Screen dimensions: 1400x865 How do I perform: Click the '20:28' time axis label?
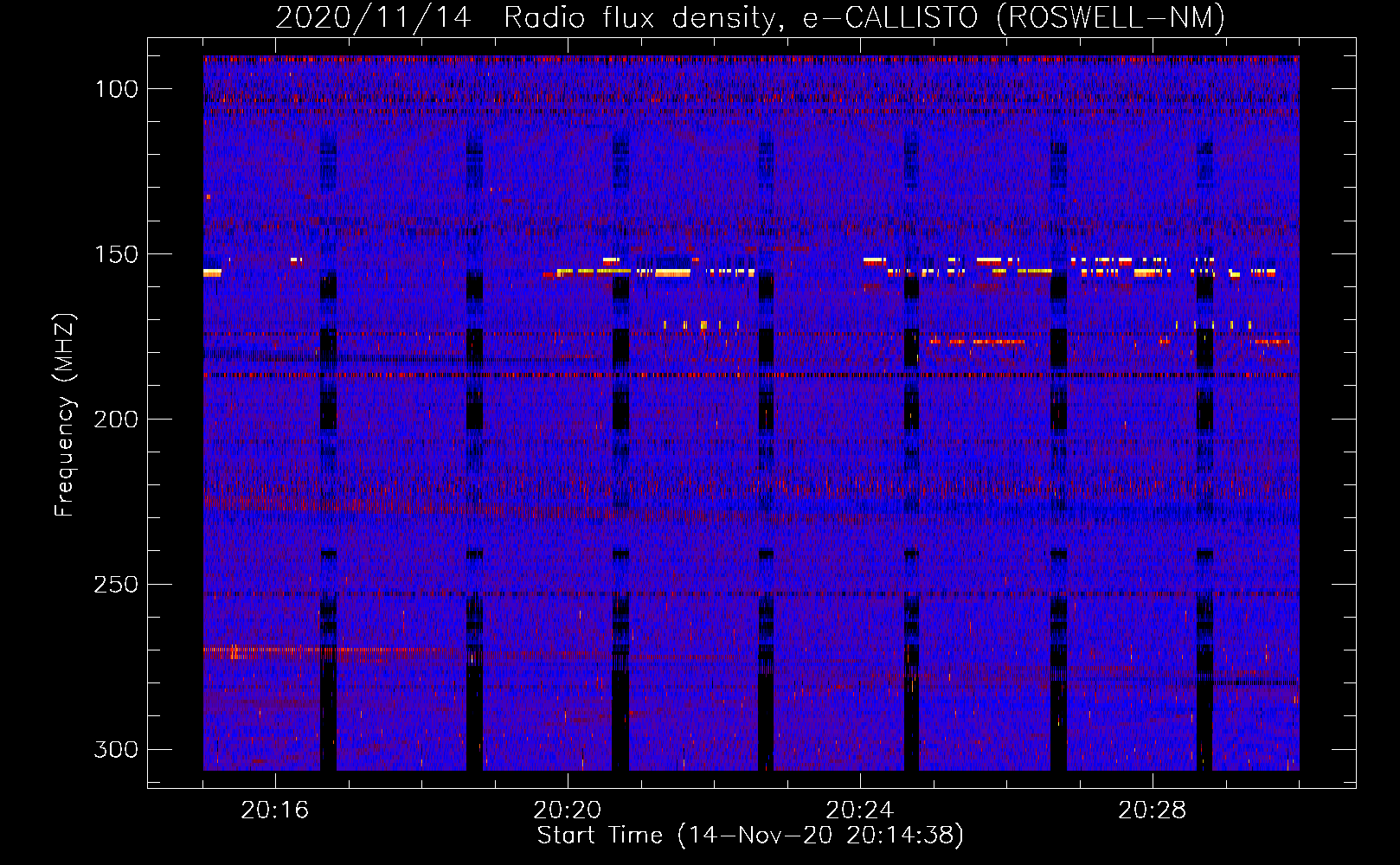coord(1152,811)
